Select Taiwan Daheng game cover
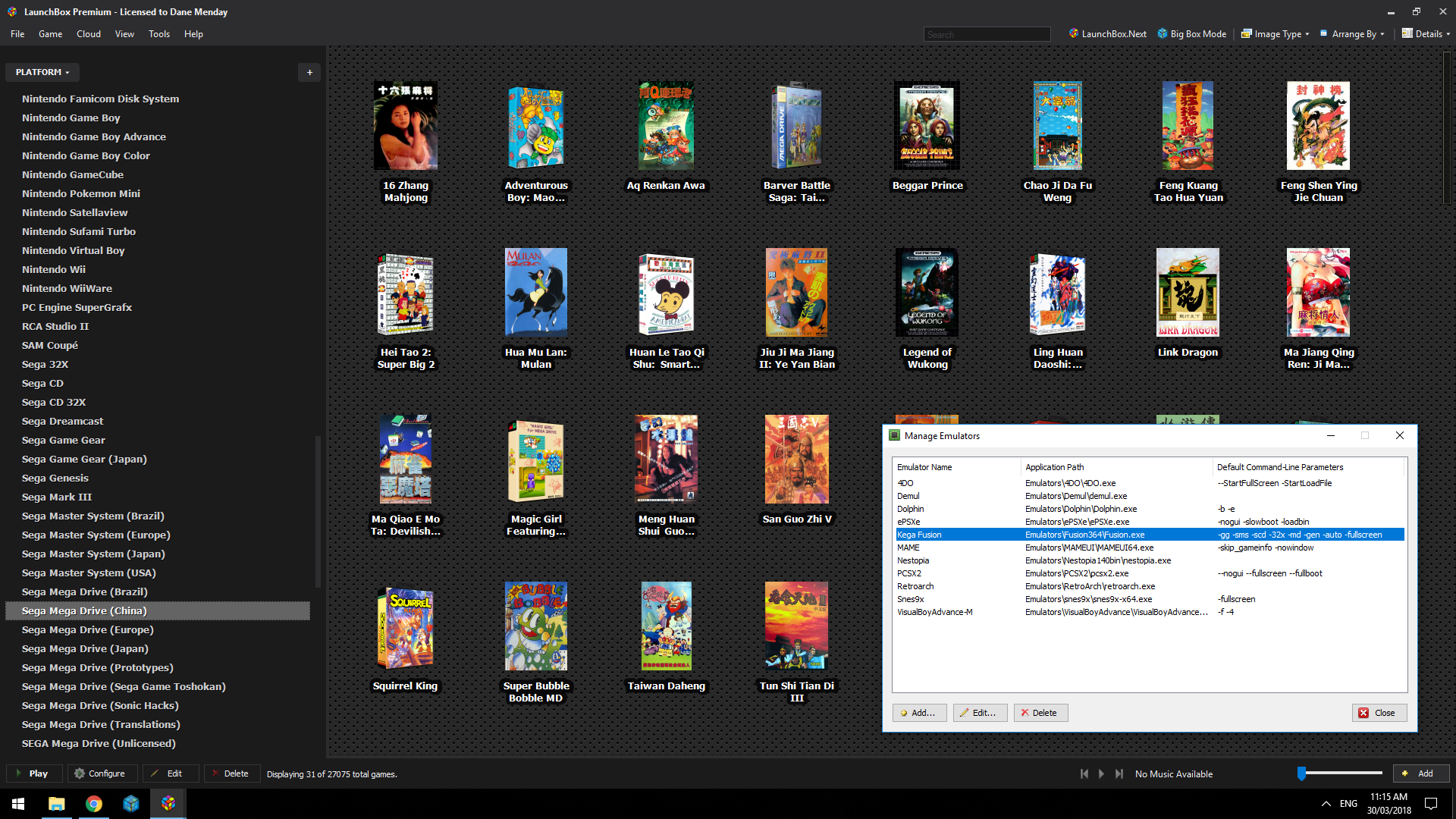This screenshot has width=1456, height=819. [667, 626]
